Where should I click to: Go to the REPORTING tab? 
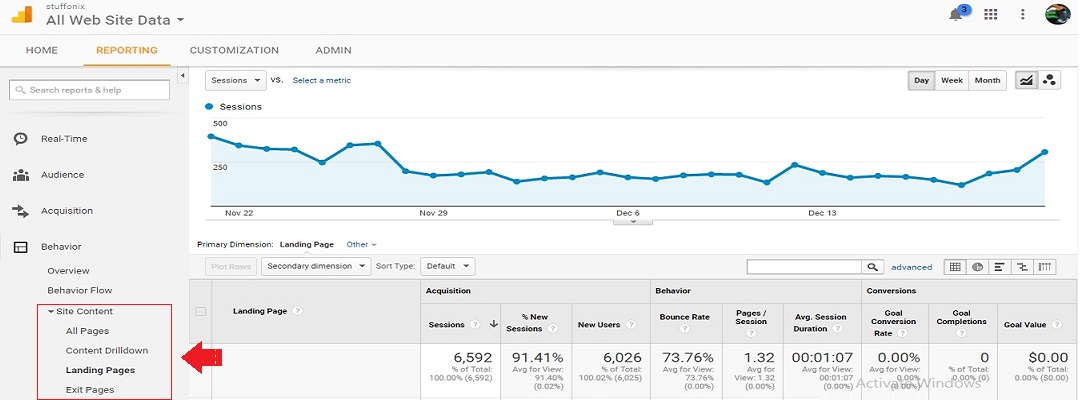tap(127, 50)
